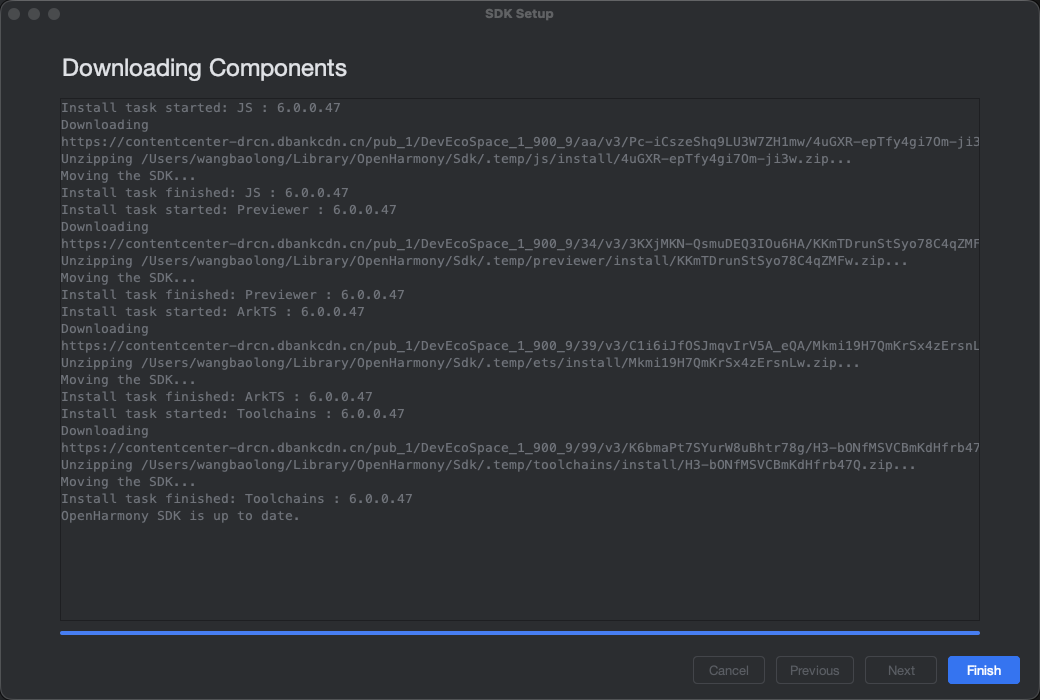Click the JS download URL ending 4uGXR-epTfy4gi7Om
This screenshot has width=1040, height=700.
[520, 142]
